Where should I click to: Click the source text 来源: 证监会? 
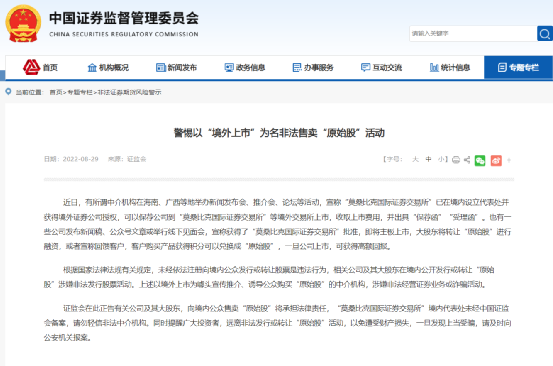coord(127,159)
